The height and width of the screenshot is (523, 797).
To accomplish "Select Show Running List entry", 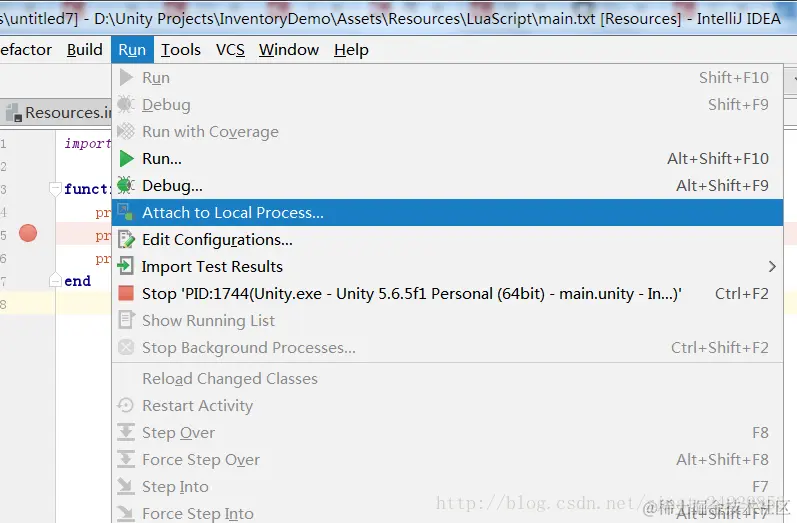I will pos(447,320).
